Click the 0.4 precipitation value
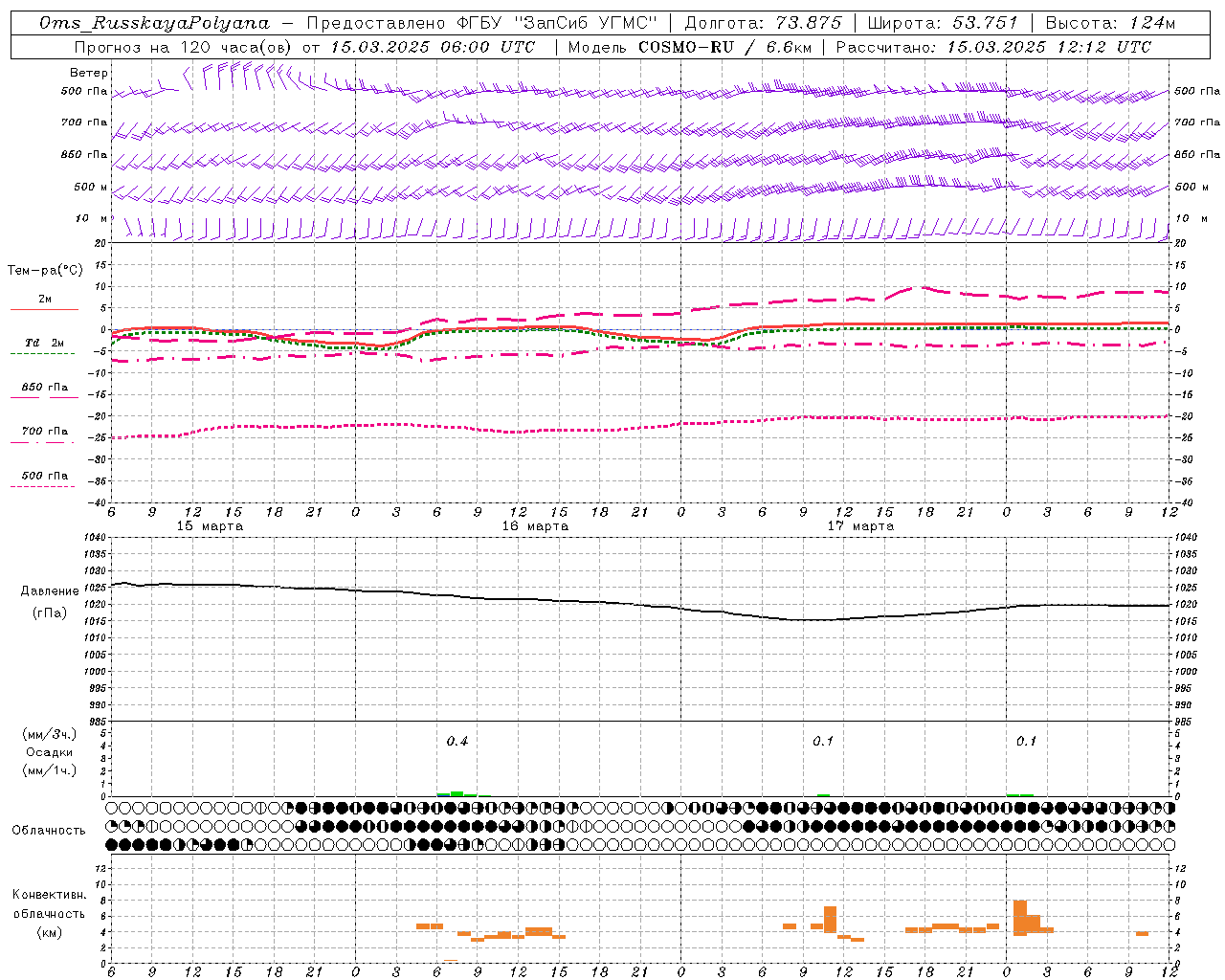 click(457, 742)
